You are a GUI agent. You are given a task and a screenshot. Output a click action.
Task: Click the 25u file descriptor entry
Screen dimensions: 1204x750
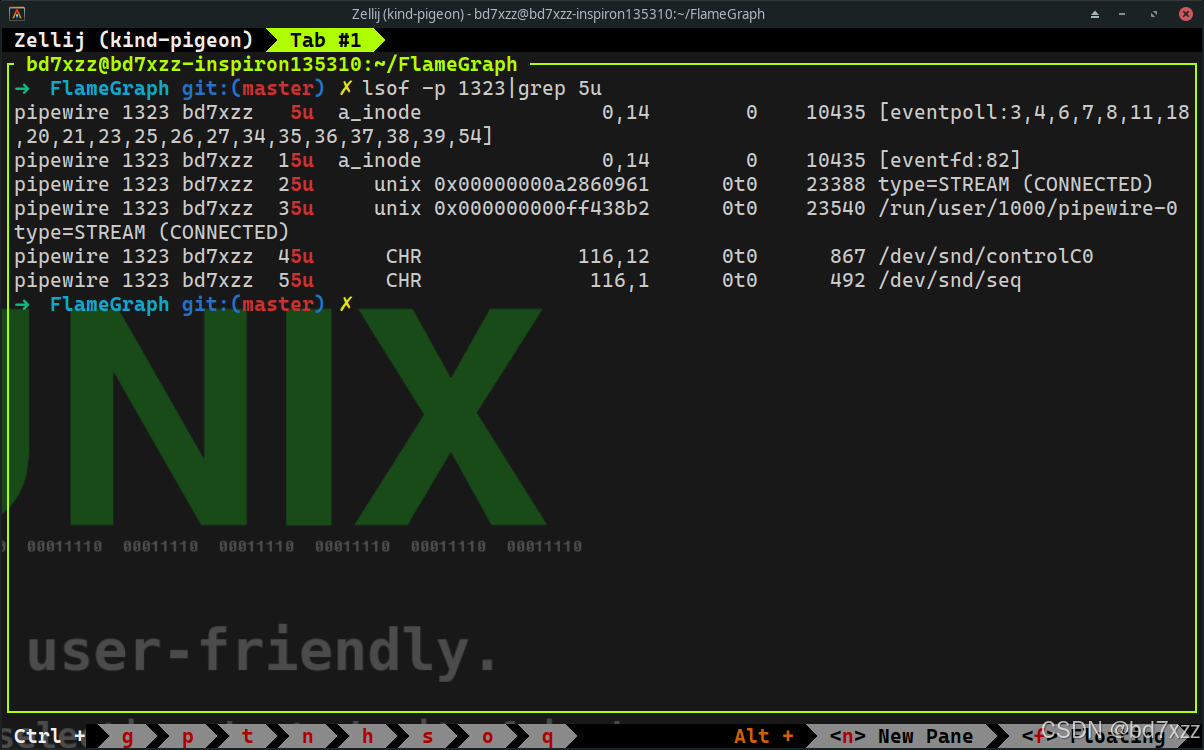click(x=296, y=185)
